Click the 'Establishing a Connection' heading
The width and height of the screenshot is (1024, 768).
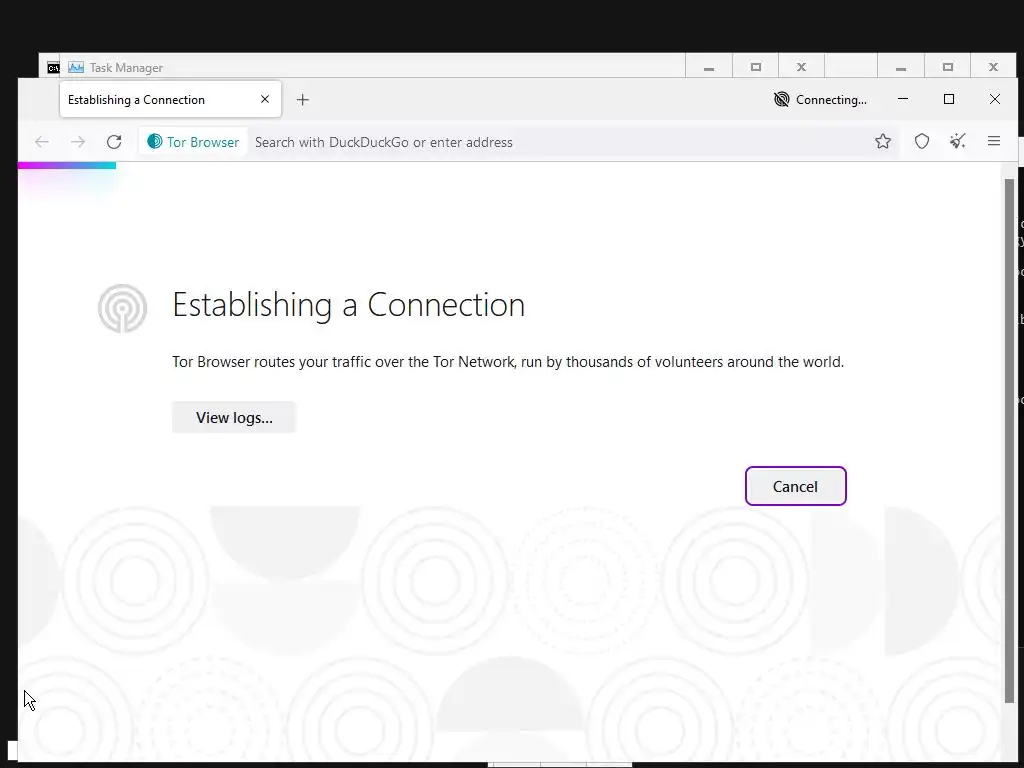coord(349,305)
